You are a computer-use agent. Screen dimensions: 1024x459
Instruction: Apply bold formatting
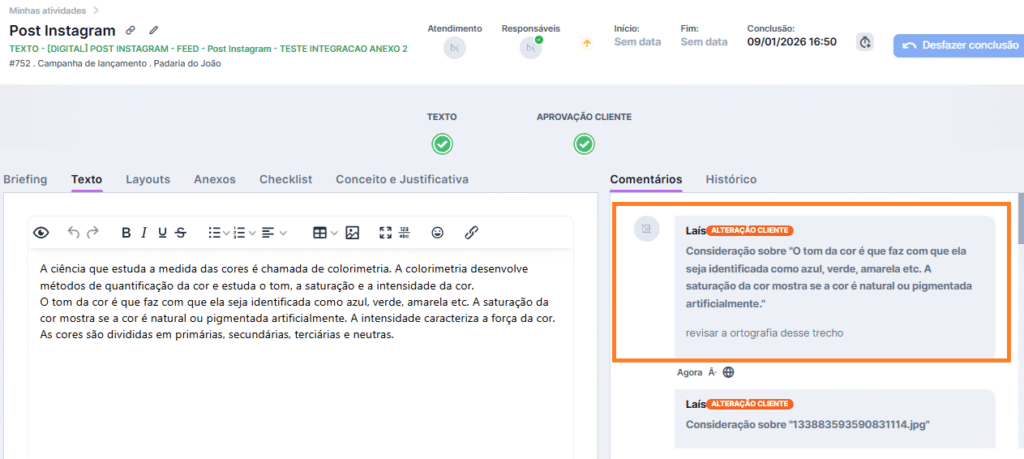click(126, 232)
